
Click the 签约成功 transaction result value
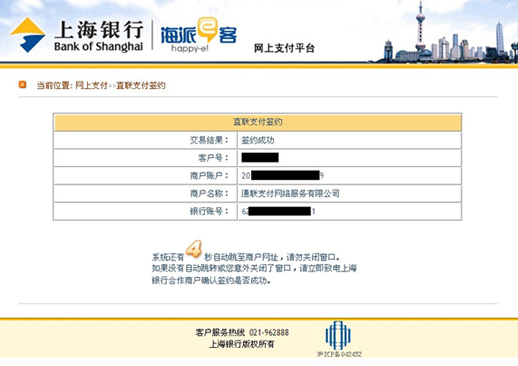[258, 140]
